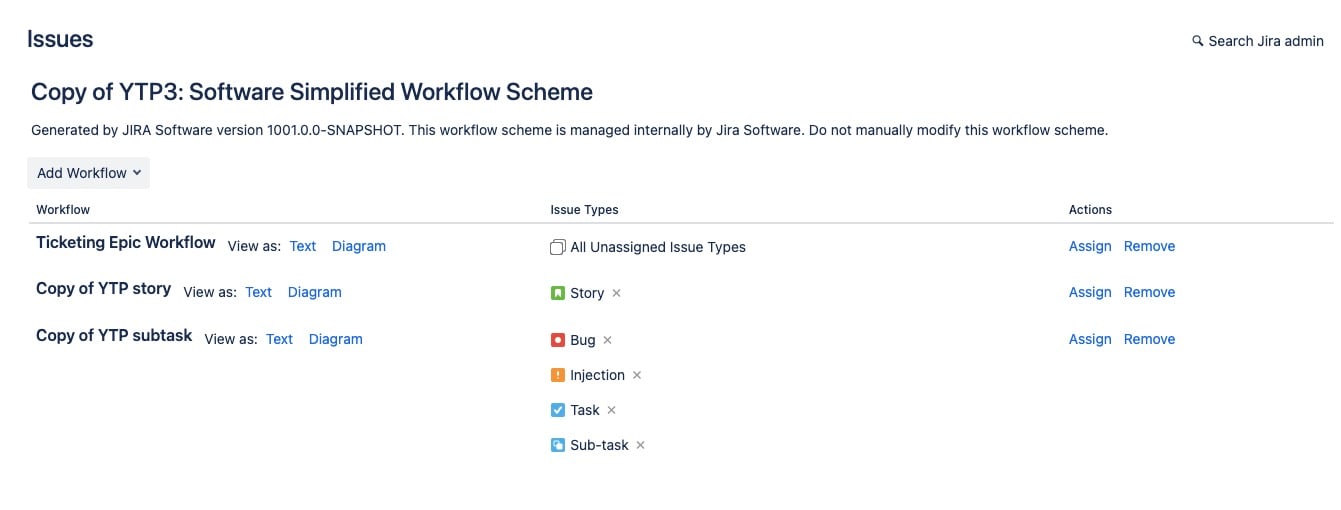Assign issue types to Ticketing Epic Workflow

tap(1090, 246)
